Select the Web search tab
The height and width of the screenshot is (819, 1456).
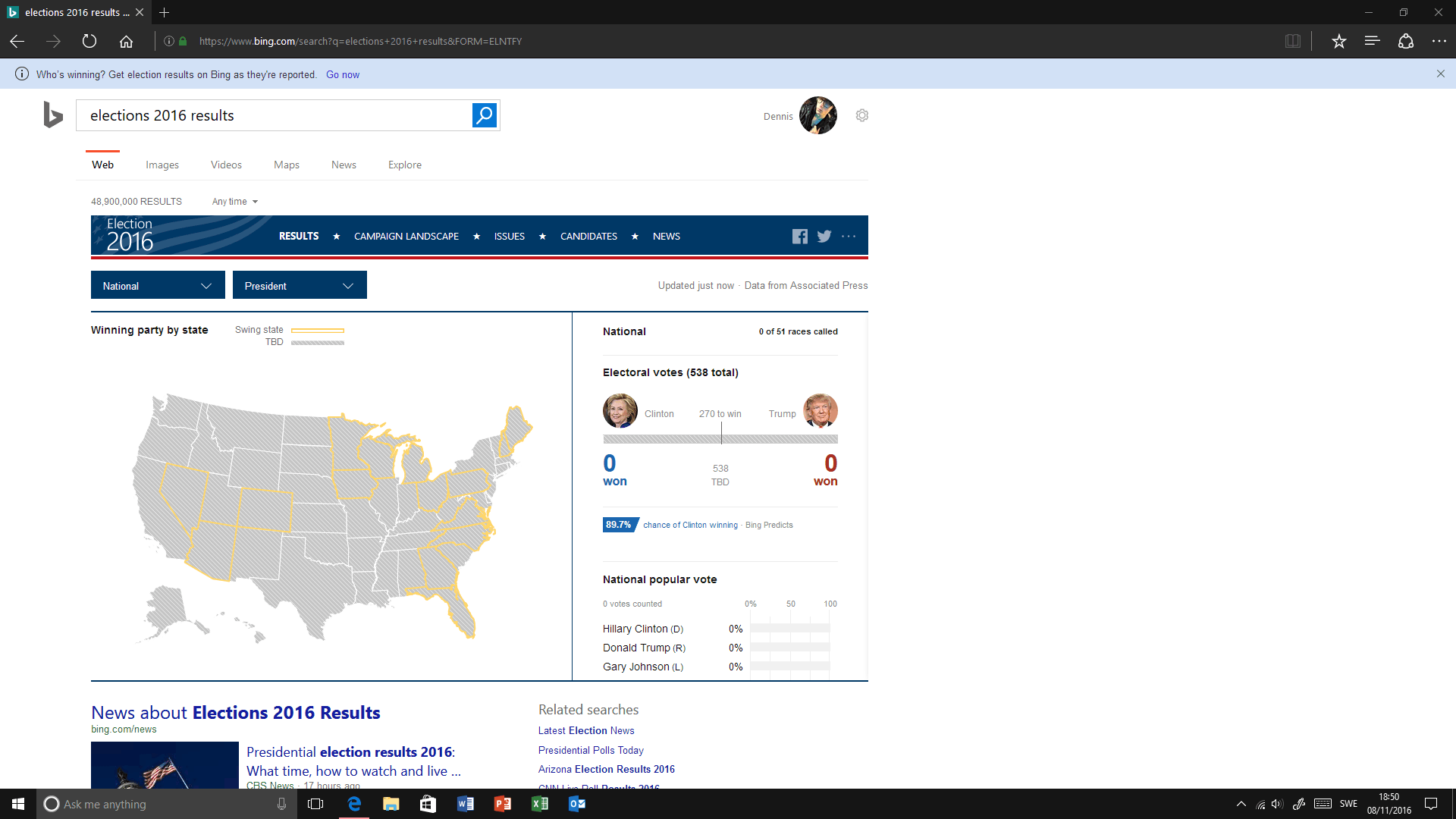tap(102, 165)
